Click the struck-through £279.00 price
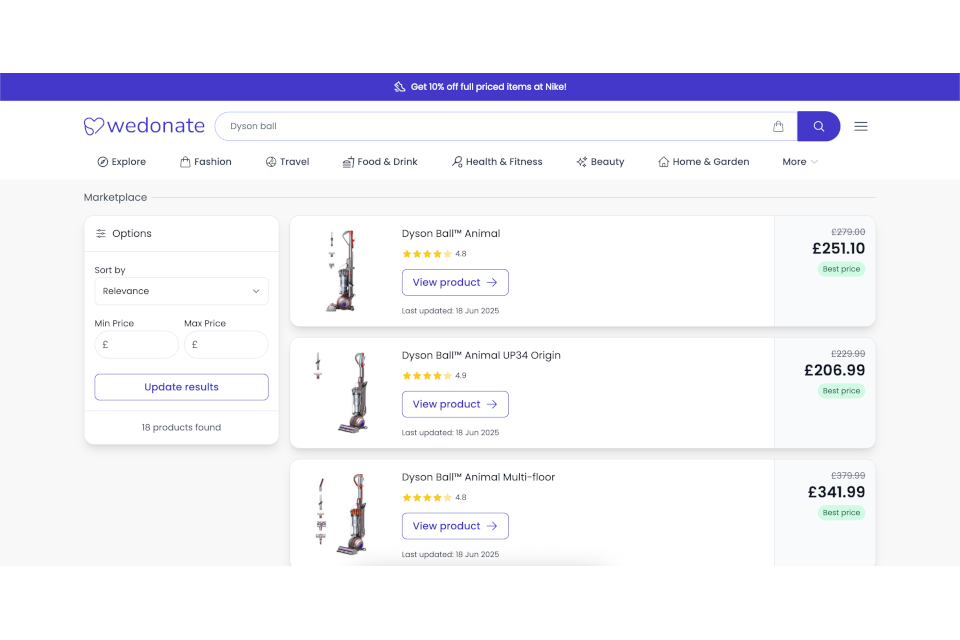Image resolution: width=960 pixels, height=640 pixels. coord(848,232)
